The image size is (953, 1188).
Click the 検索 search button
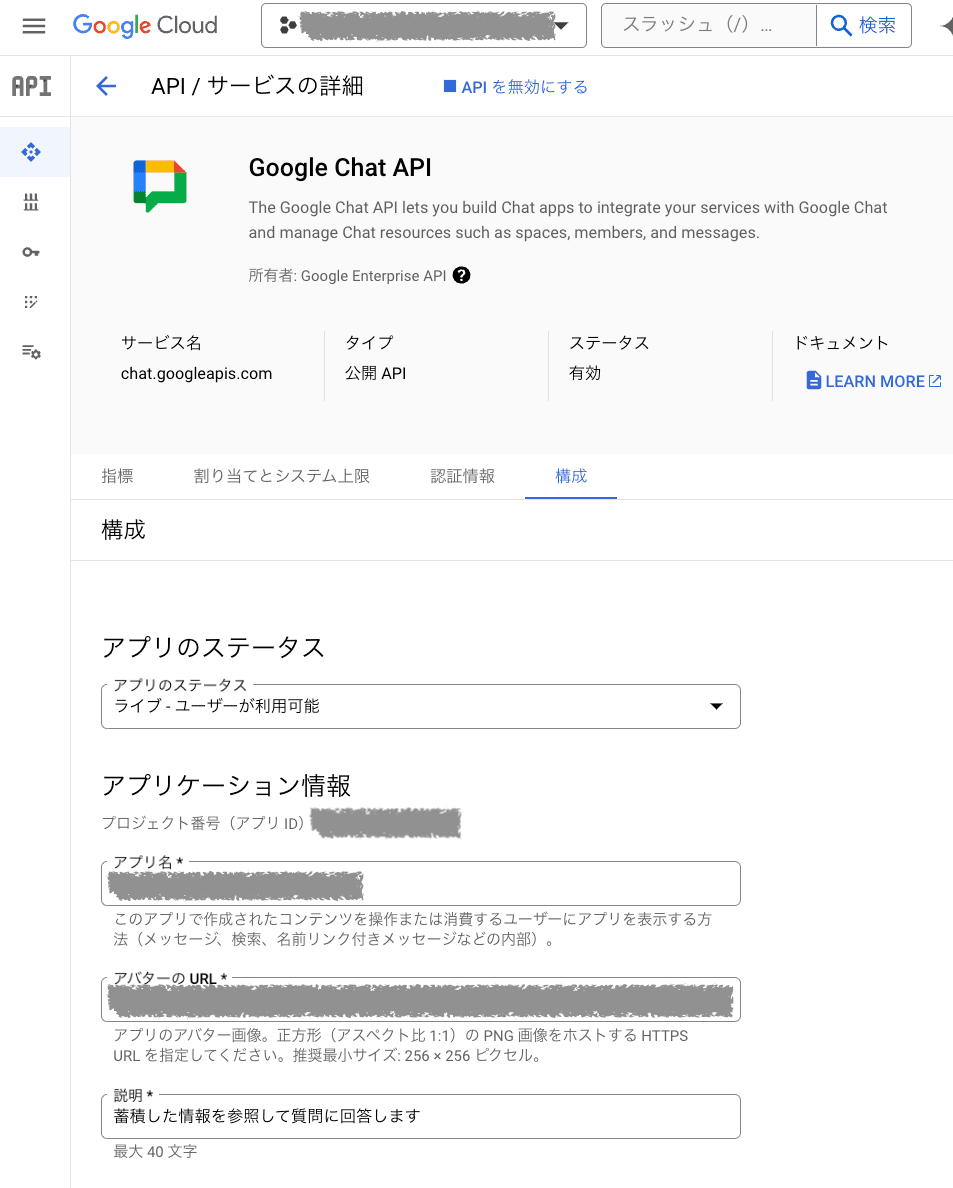point(864,26)
